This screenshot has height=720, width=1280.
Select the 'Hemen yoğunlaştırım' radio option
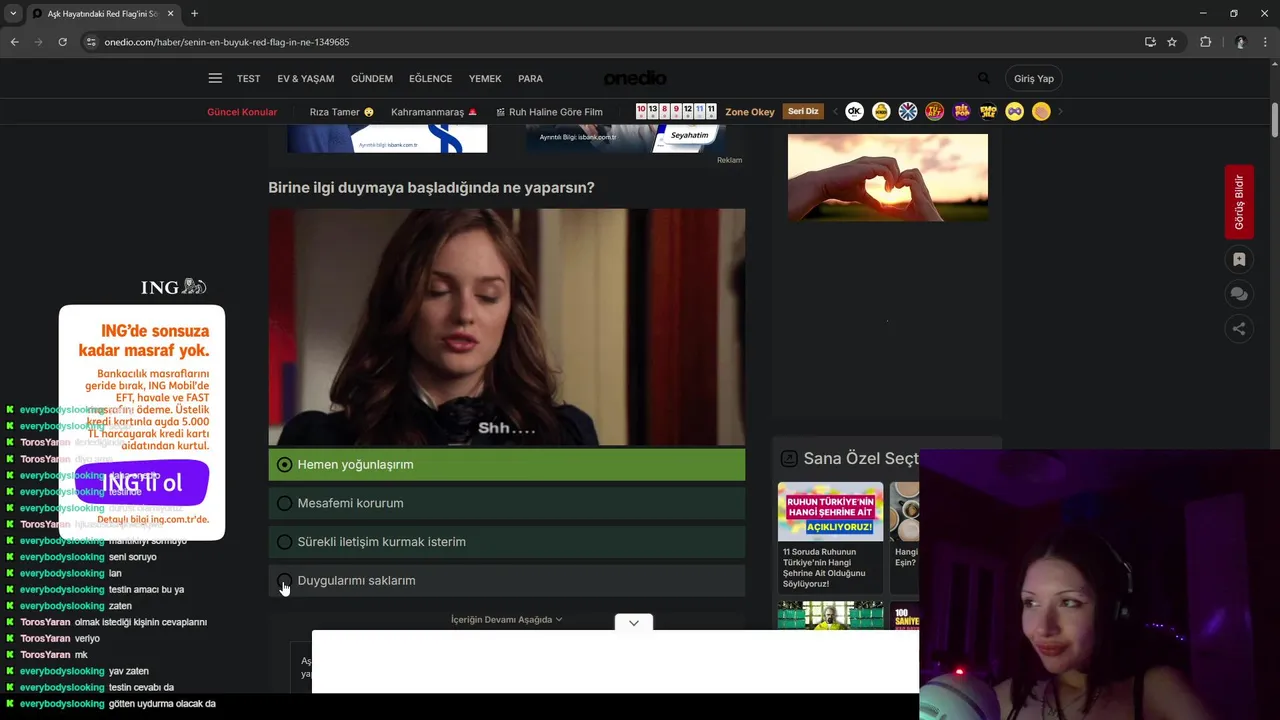pyautogui.click(x=285, y=465)
